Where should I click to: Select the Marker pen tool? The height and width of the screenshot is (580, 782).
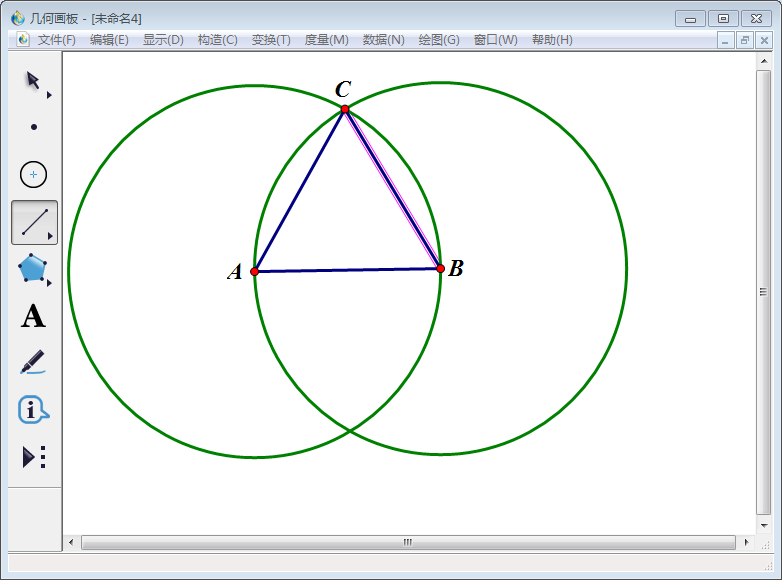tap(33, 362)
